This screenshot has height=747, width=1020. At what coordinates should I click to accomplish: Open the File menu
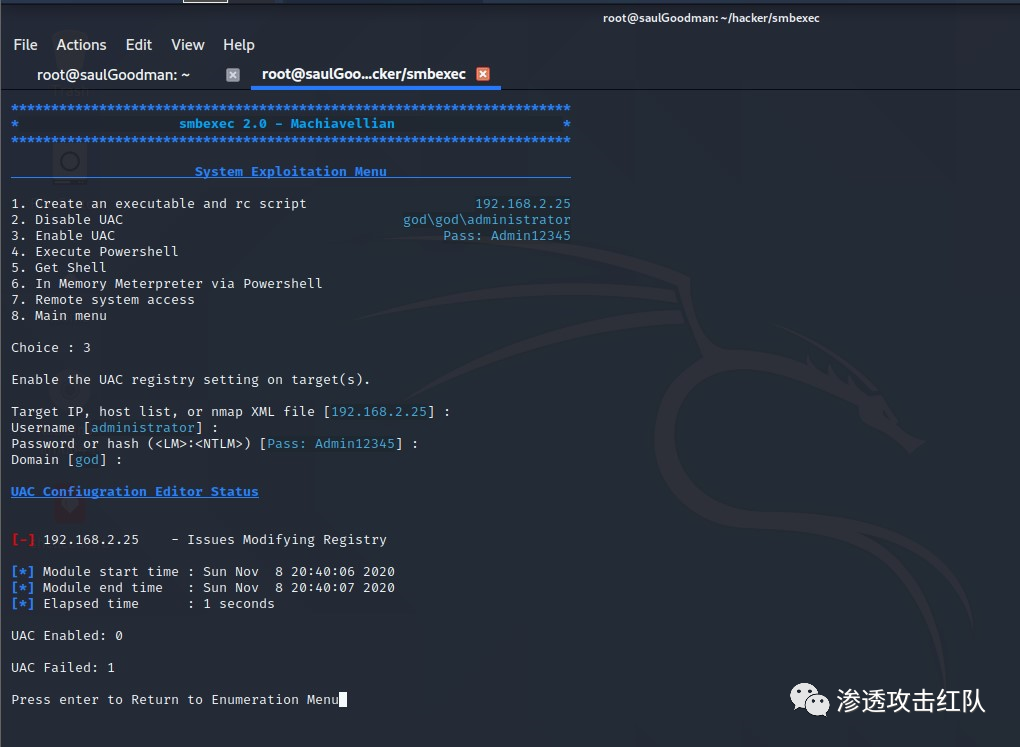pos(25,45)
